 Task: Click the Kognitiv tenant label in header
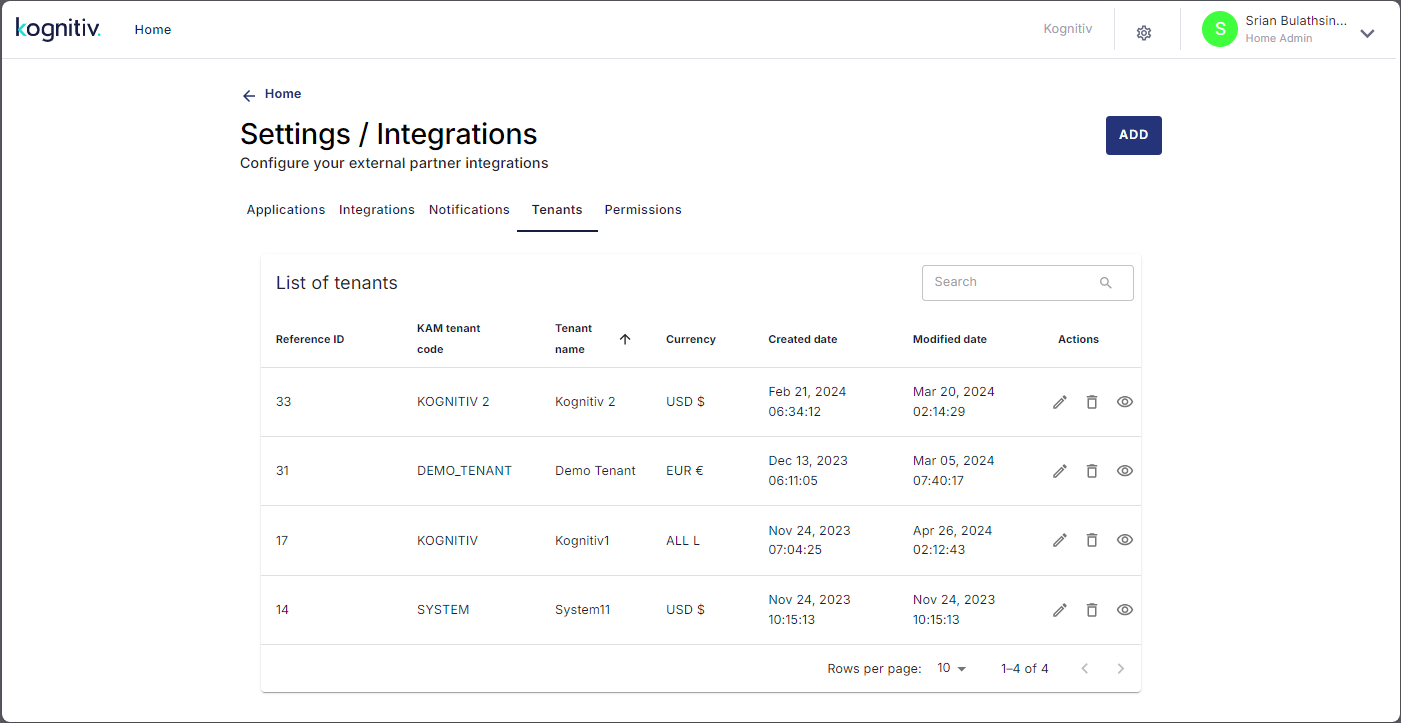pos(1068,29)
